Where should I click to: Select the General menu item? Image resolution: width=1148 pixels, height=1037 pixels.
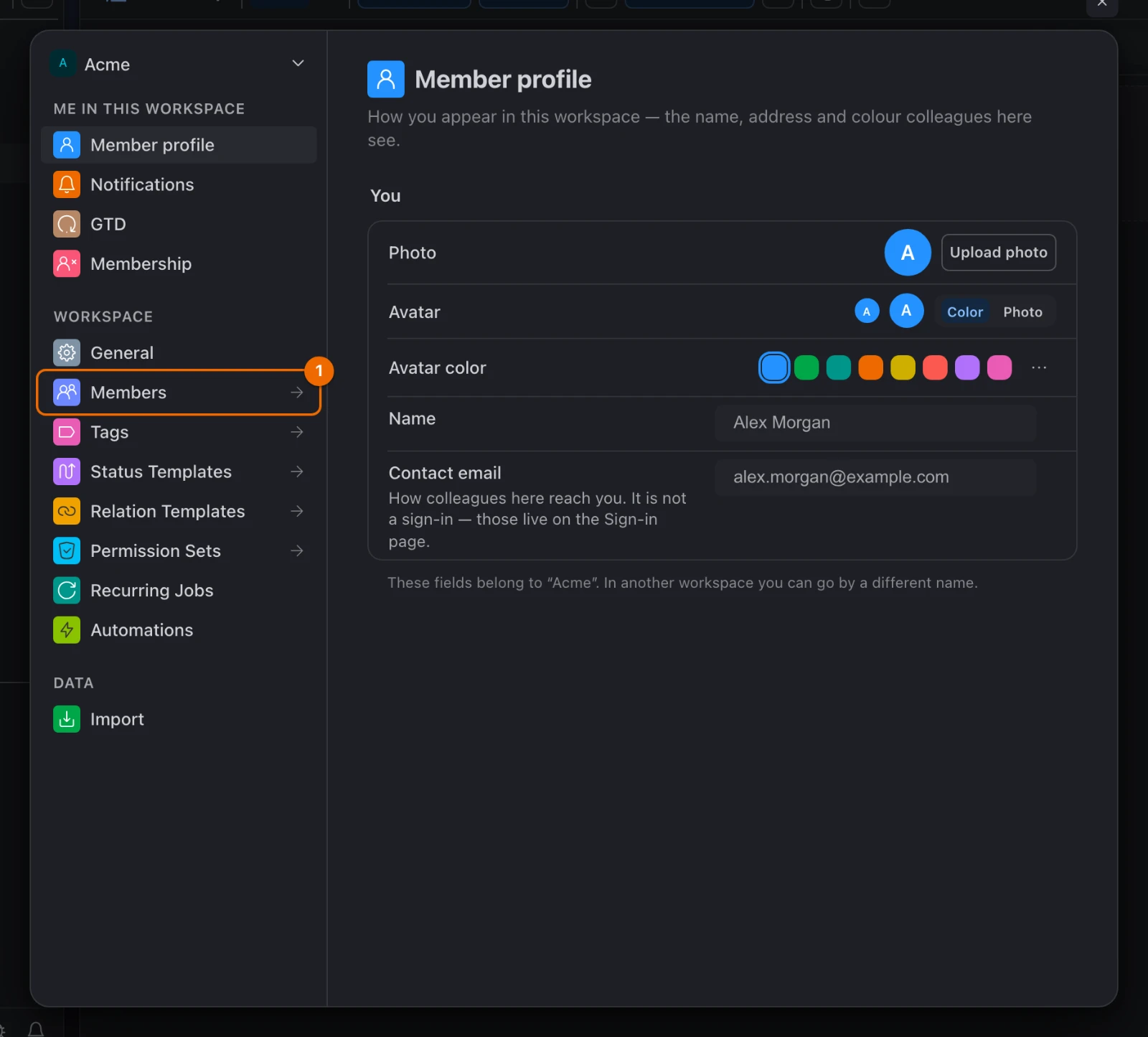coord(179,352)
